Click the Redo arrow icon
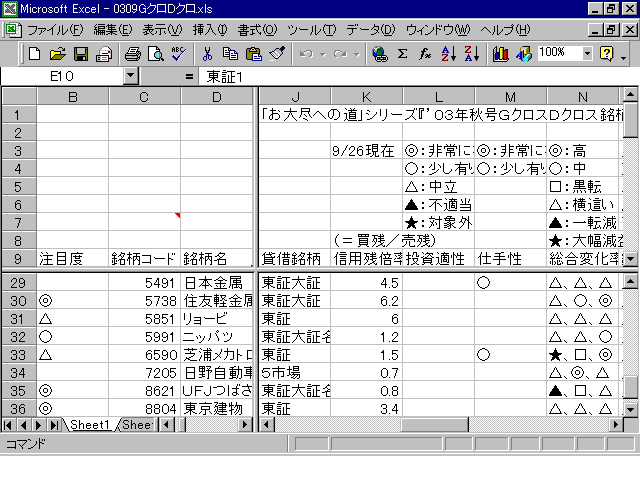Screen dimensions: 640x480 [x=340, y=54]
